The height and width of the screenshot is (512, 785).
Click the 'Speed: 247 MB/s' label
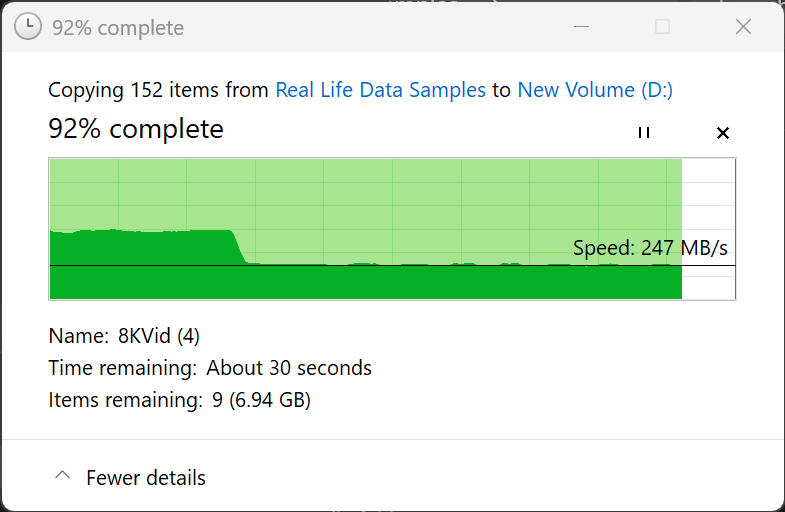tap(650, 248)
